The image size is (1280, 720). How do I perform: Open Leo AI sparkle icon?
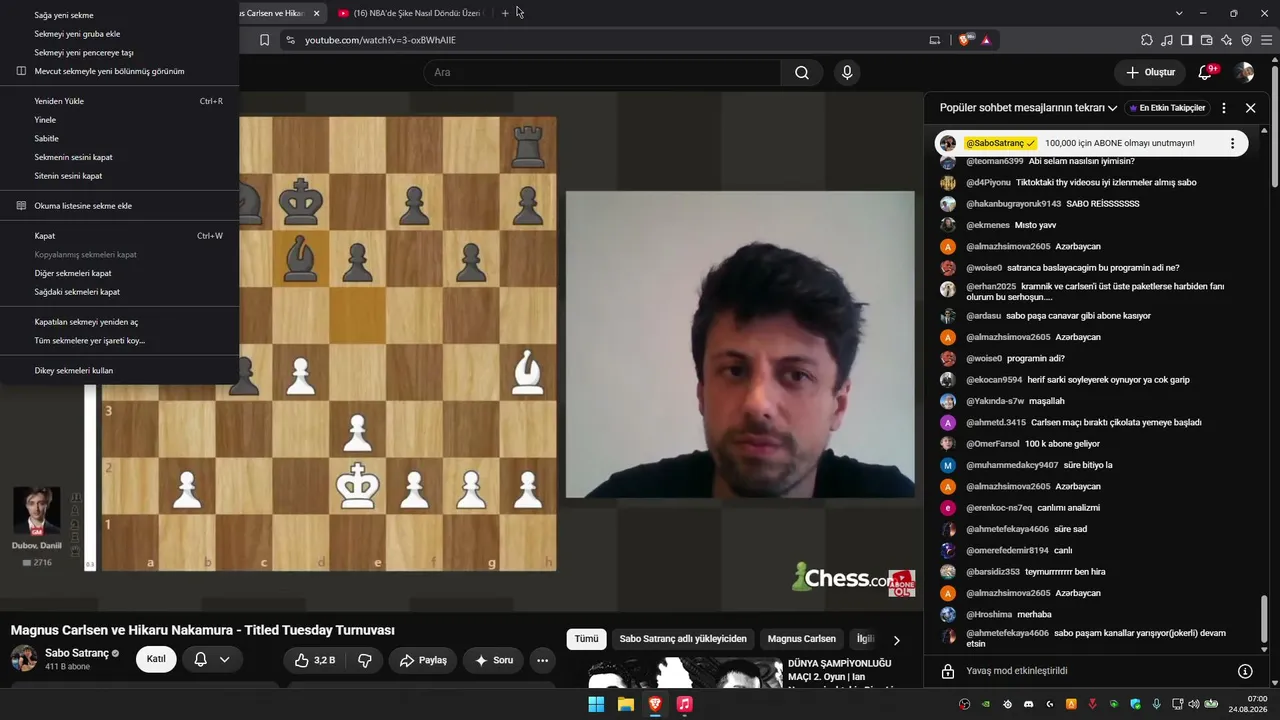[x=1226, y=40]
